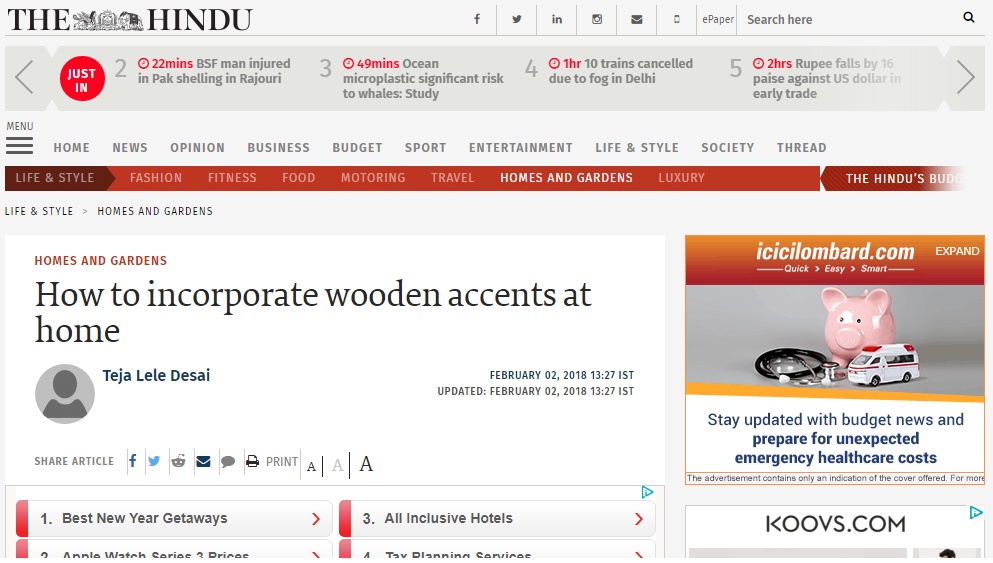Select the smallest font size A
The image size is (993, 563).
tap(312, 466)
